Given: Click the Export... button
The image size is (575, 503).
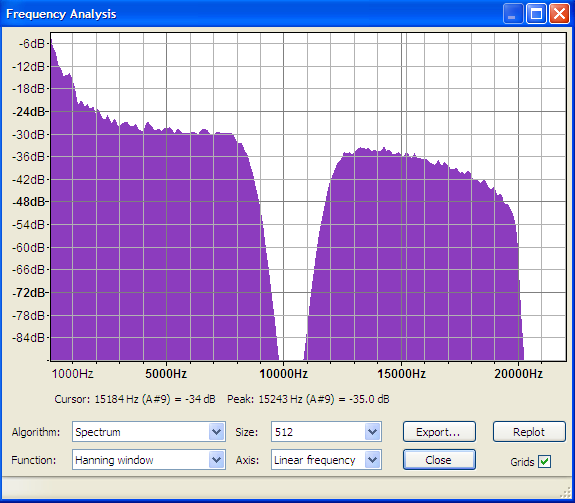Looking at the screenshot, I should pos(439,432).
